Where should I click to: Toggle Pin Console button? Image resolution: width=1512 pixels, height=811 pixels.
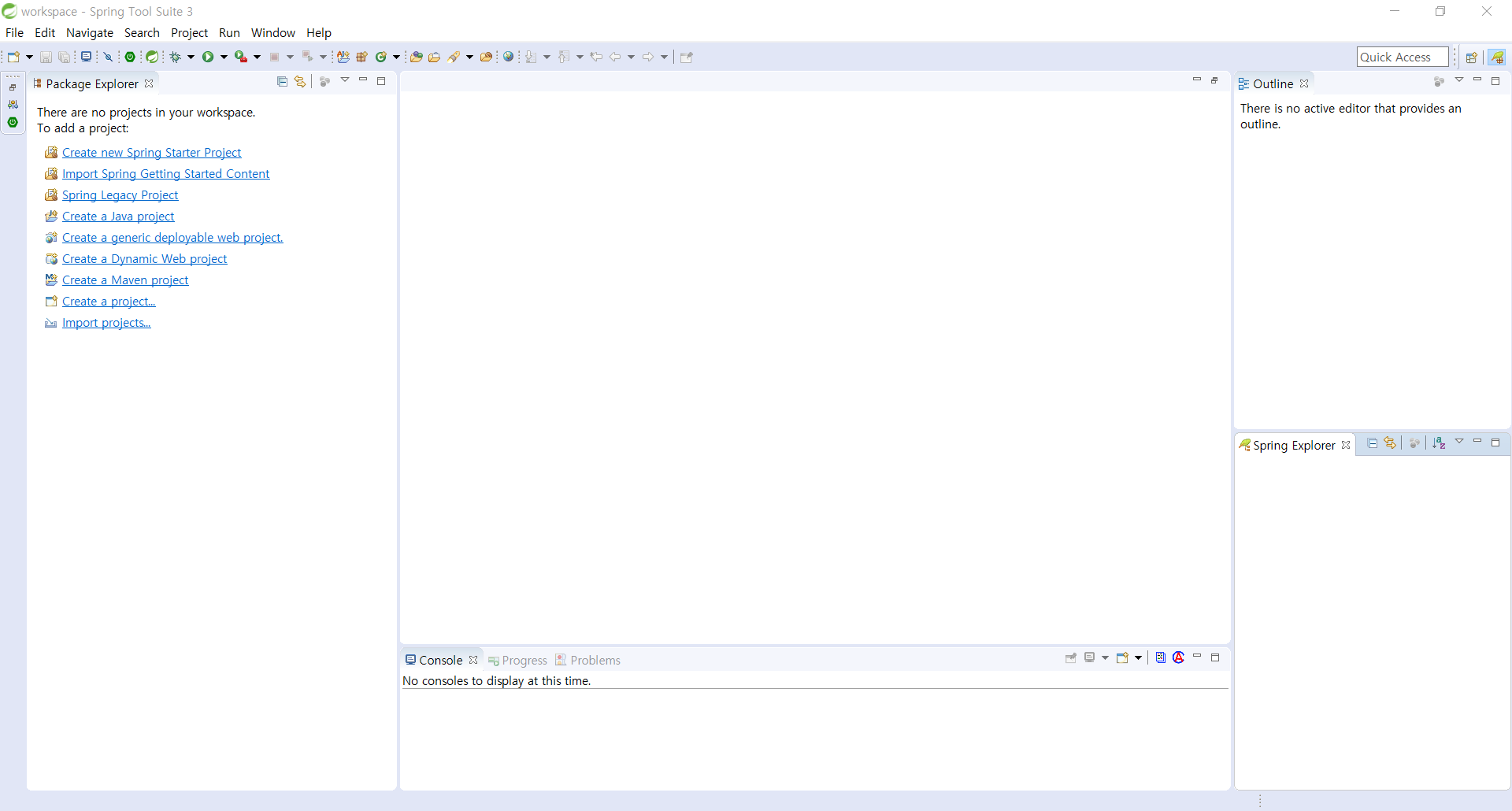point(1071,657)
